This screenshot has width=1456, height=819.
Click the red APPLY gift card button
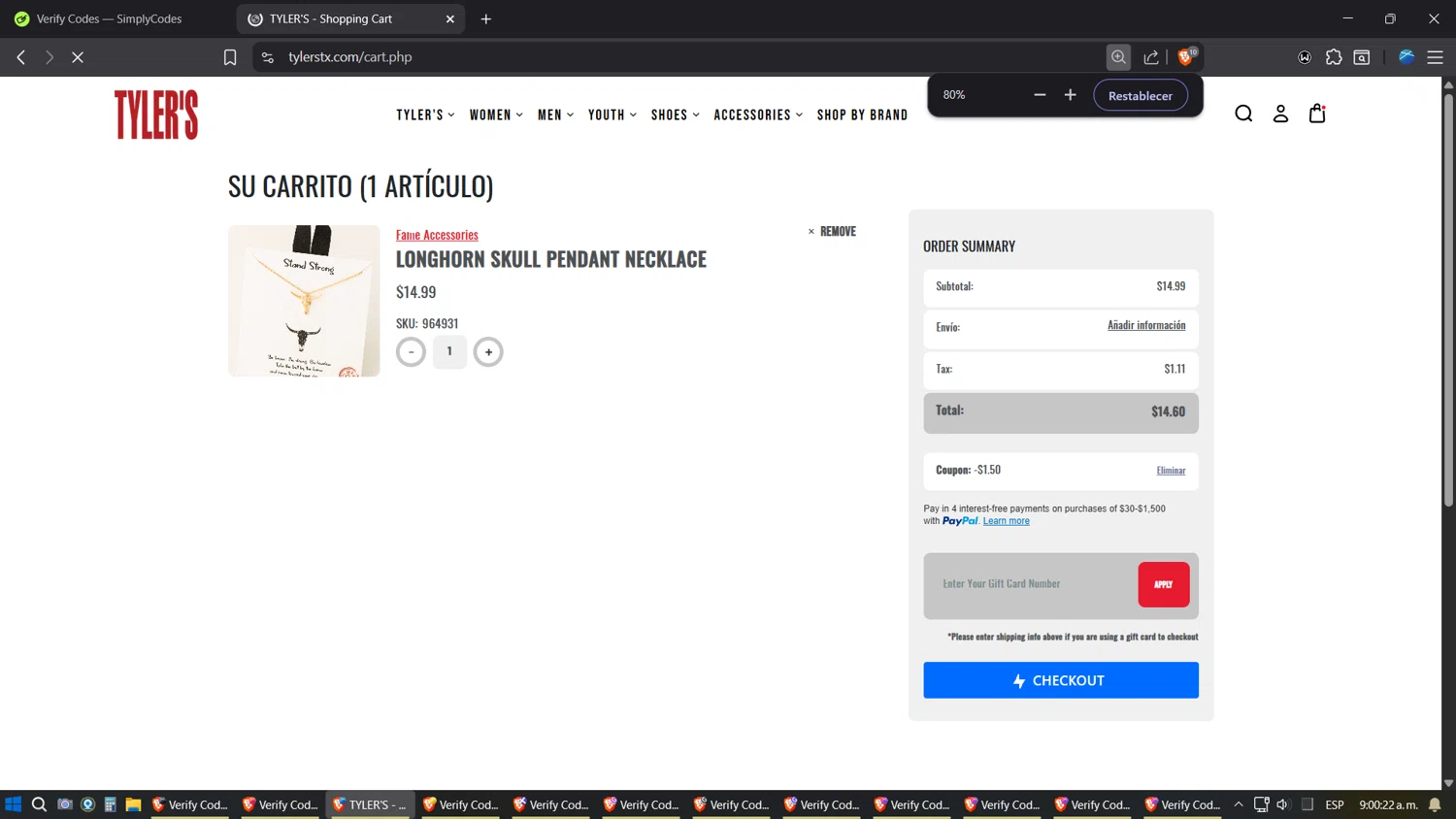click(1164, 584)
